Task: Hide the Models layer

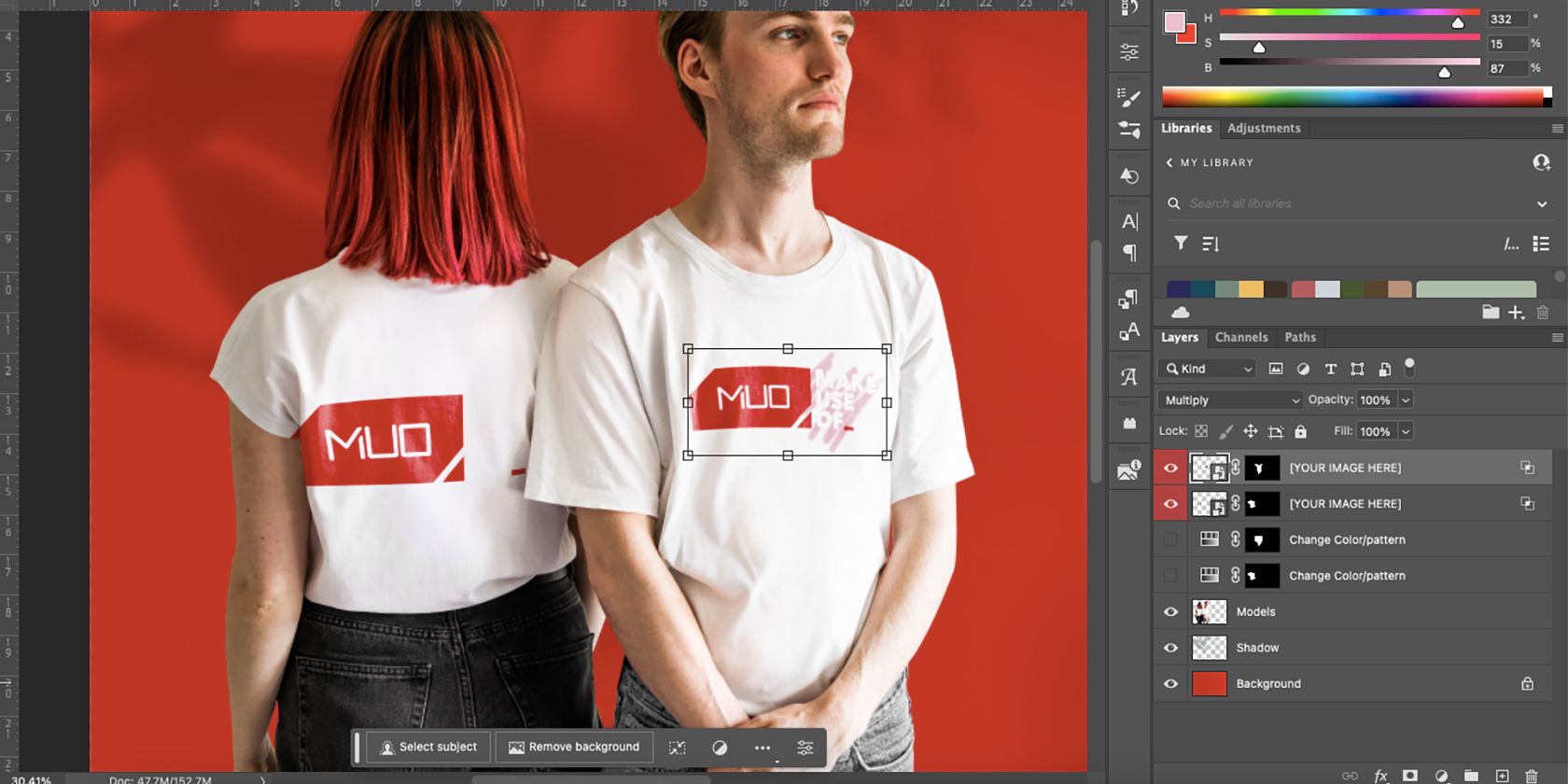Action: (1170, 612)
